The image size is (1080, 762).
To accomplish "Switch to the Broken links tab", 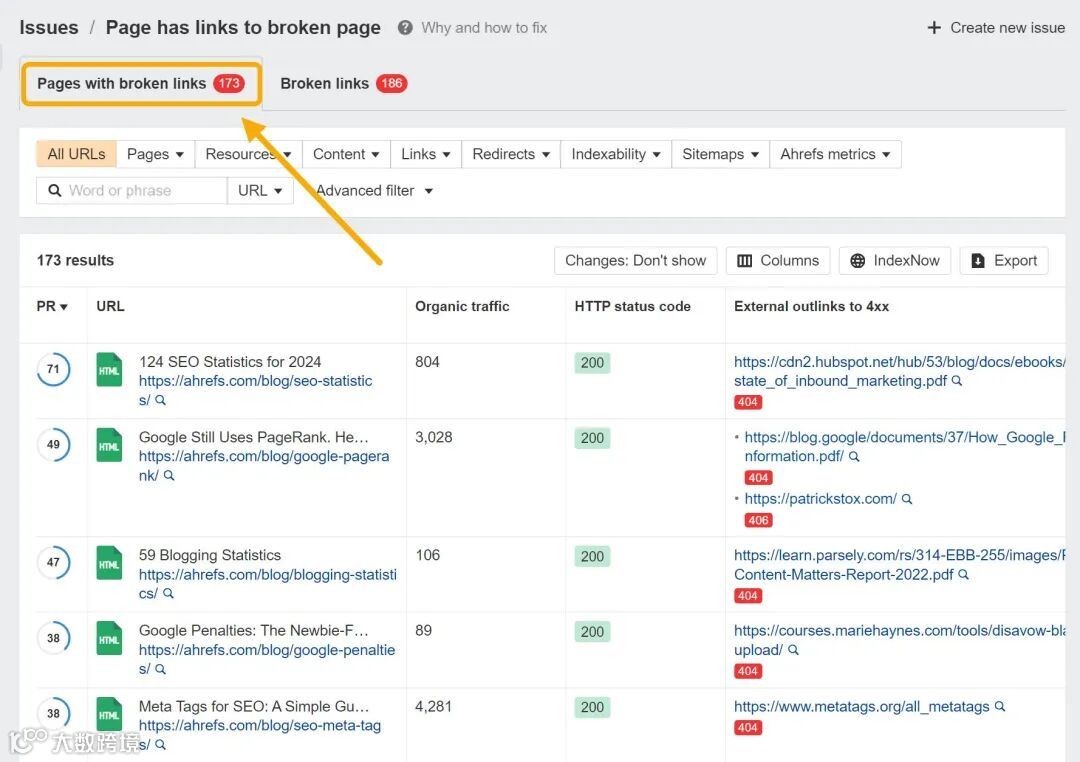I will click(x=342, y=84).
